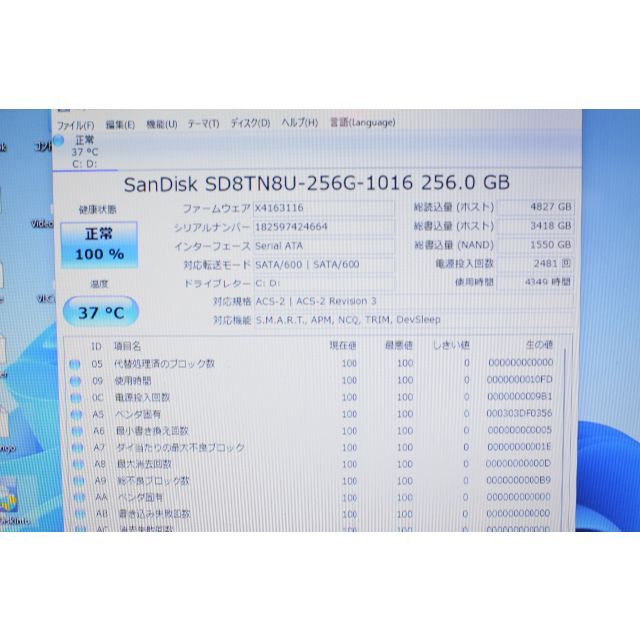Viewport: 640px width, 640px height.
Task: Click the SanDisk SD8TN8U-256G-1016 model title
Action: click(x=317, y=183)
